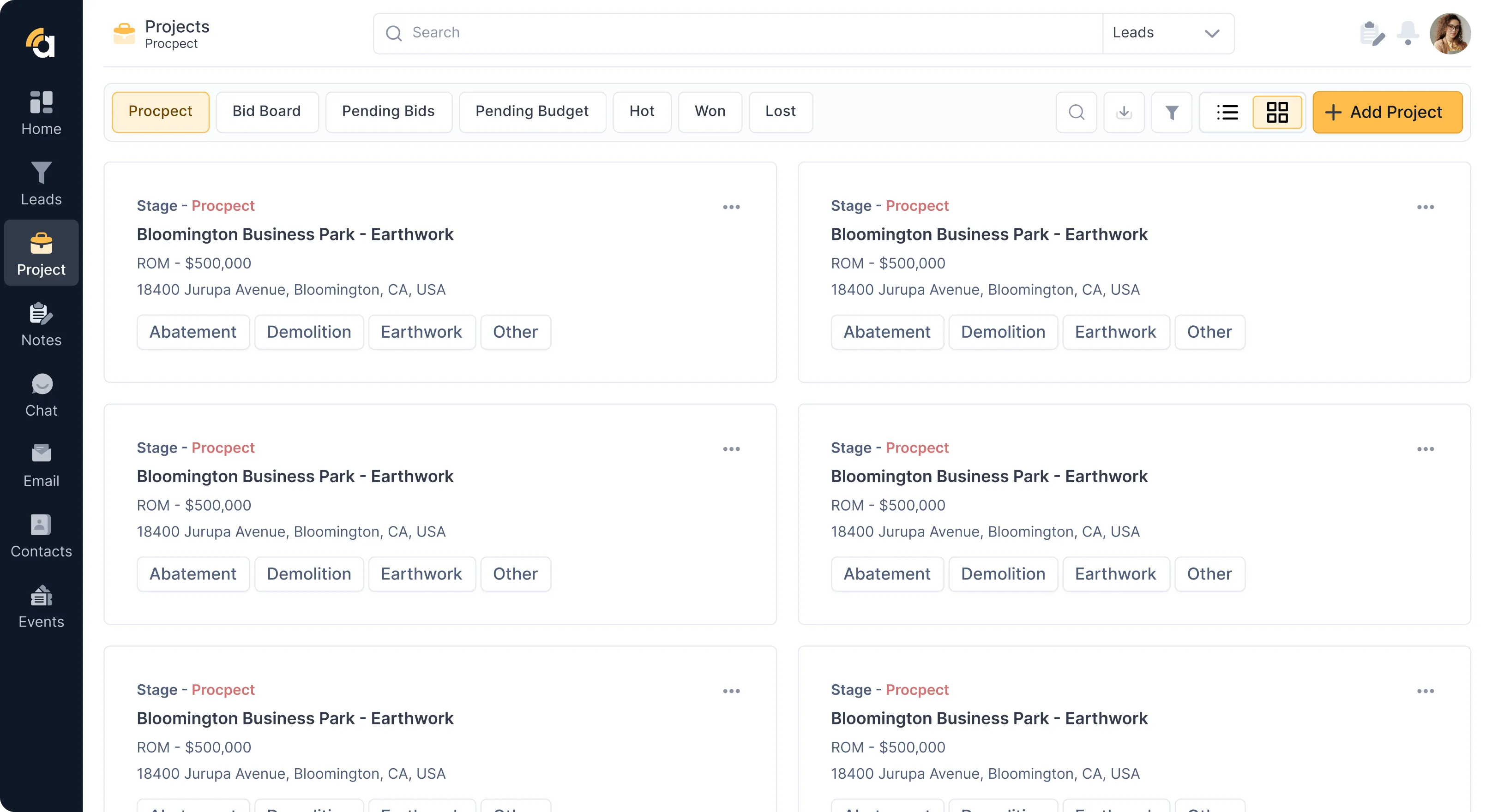Click inside the top Search field
1492x812 pixels.
(738, 34)
